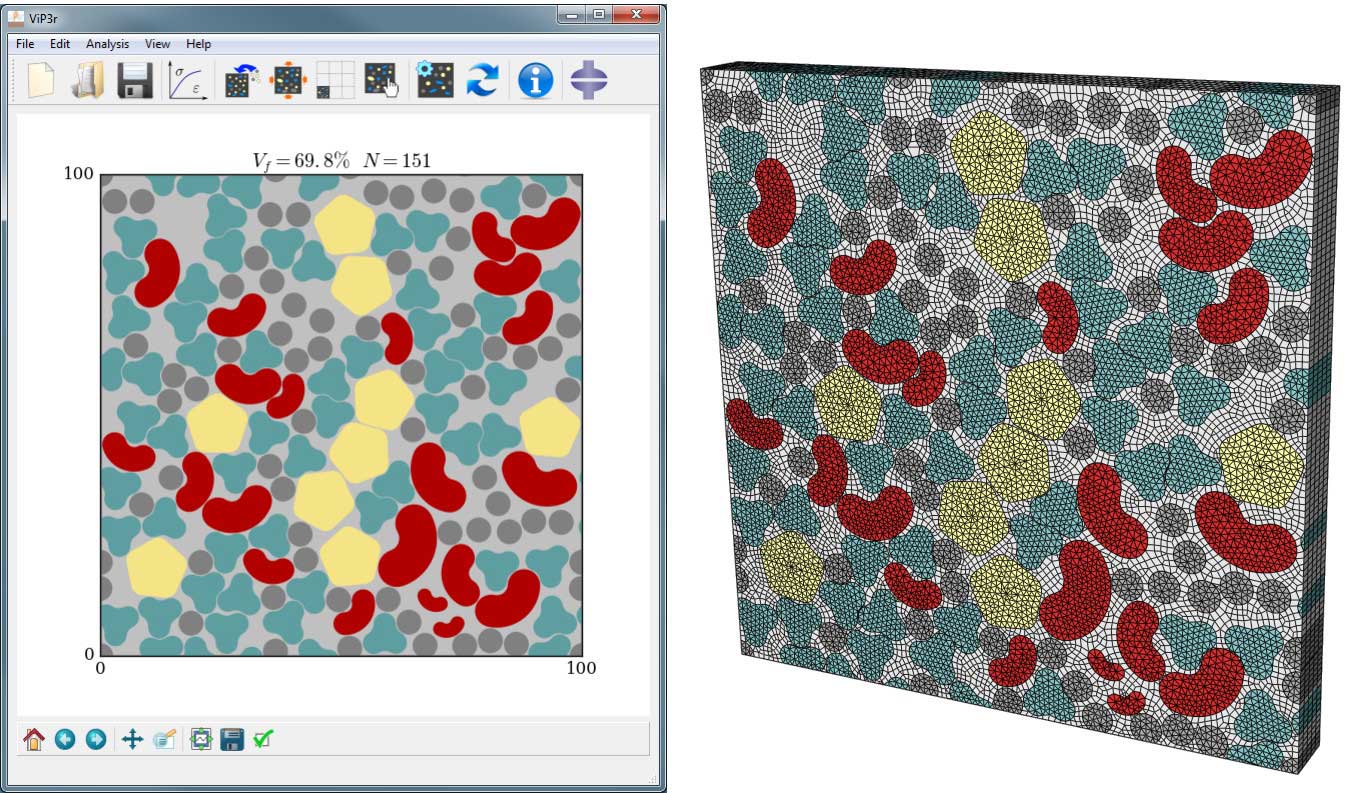The image size is (1348, 793).
Task: Open microstructure settings gear icon
Action: (435, 80)
